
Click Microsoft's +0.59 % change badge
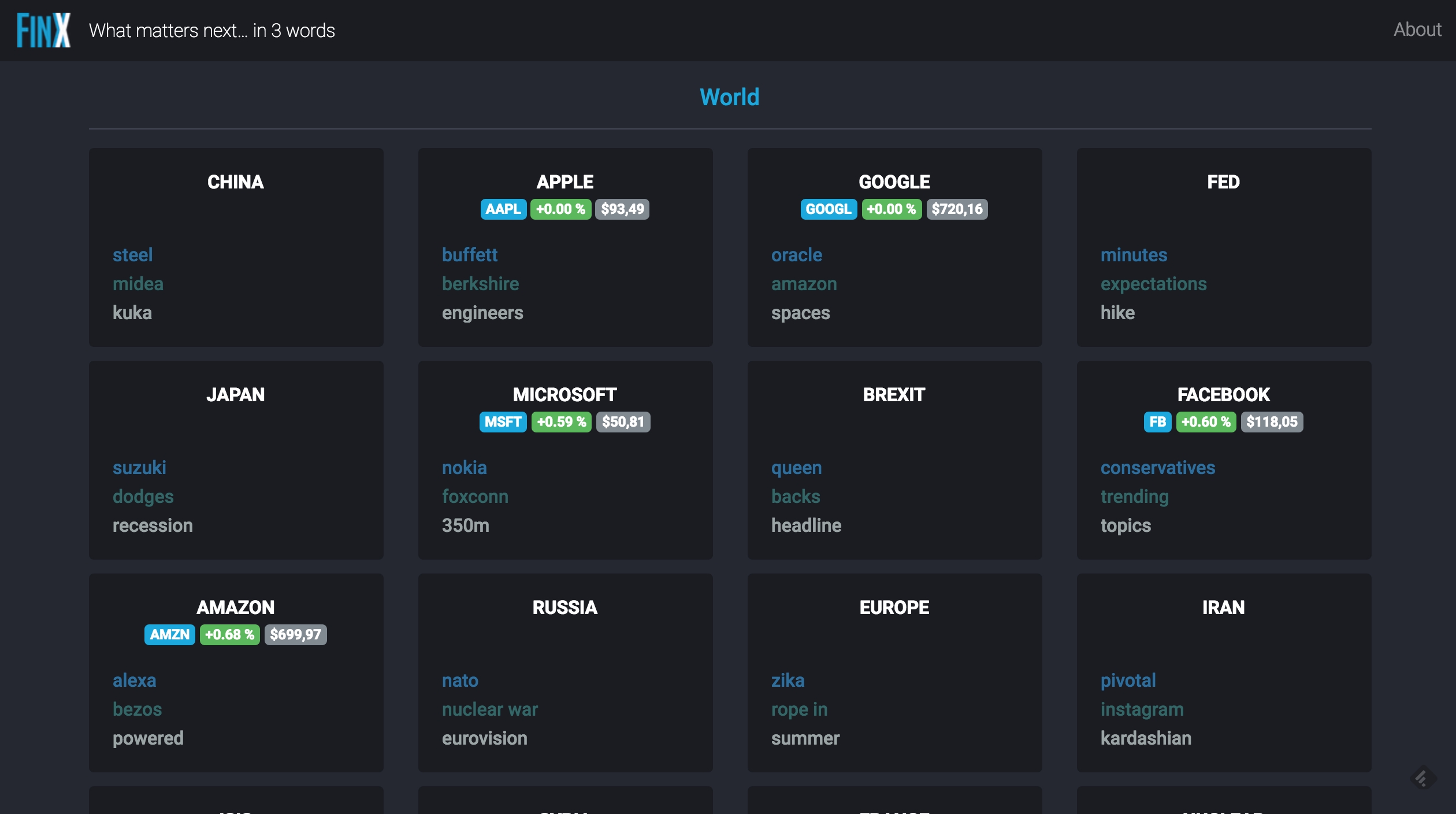tap(562, 422)
